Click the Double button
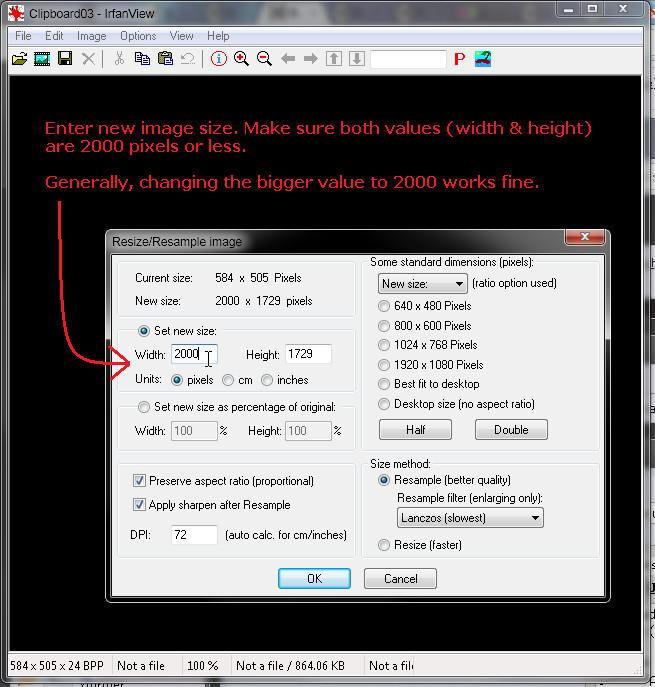The height and width of the screenshot is (687, 655). (511, 430)
